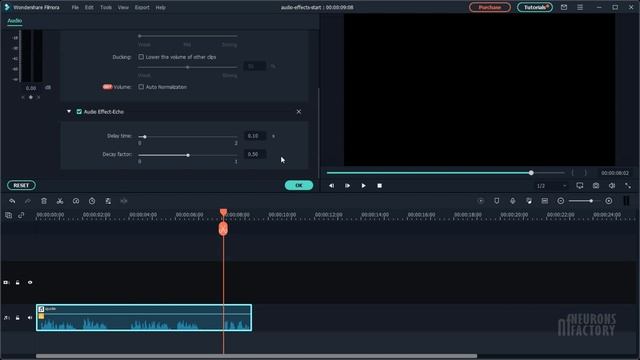Image resolution: width=640 pixels, height=360 pixels.
Task: Click the Purchase button
Action: (490, 7)
